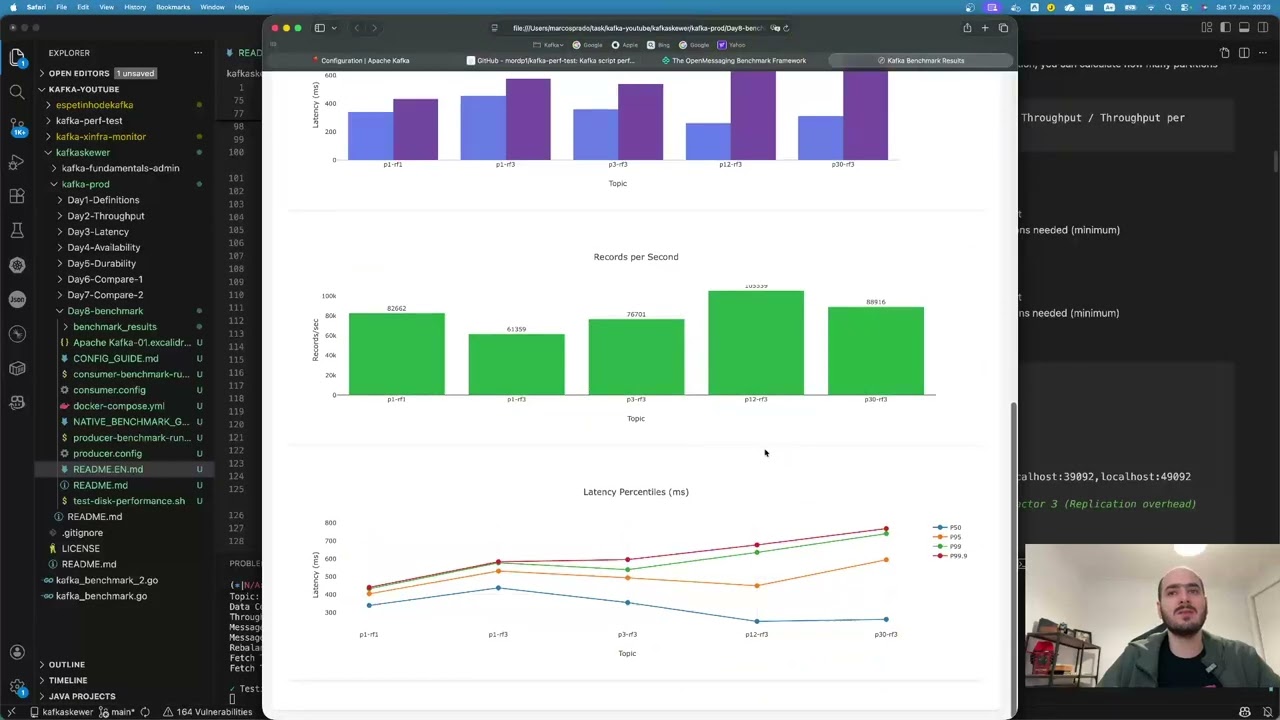
Task: Click p12-rf3 green bar in Records per Second
Action: tap(756, 343)
